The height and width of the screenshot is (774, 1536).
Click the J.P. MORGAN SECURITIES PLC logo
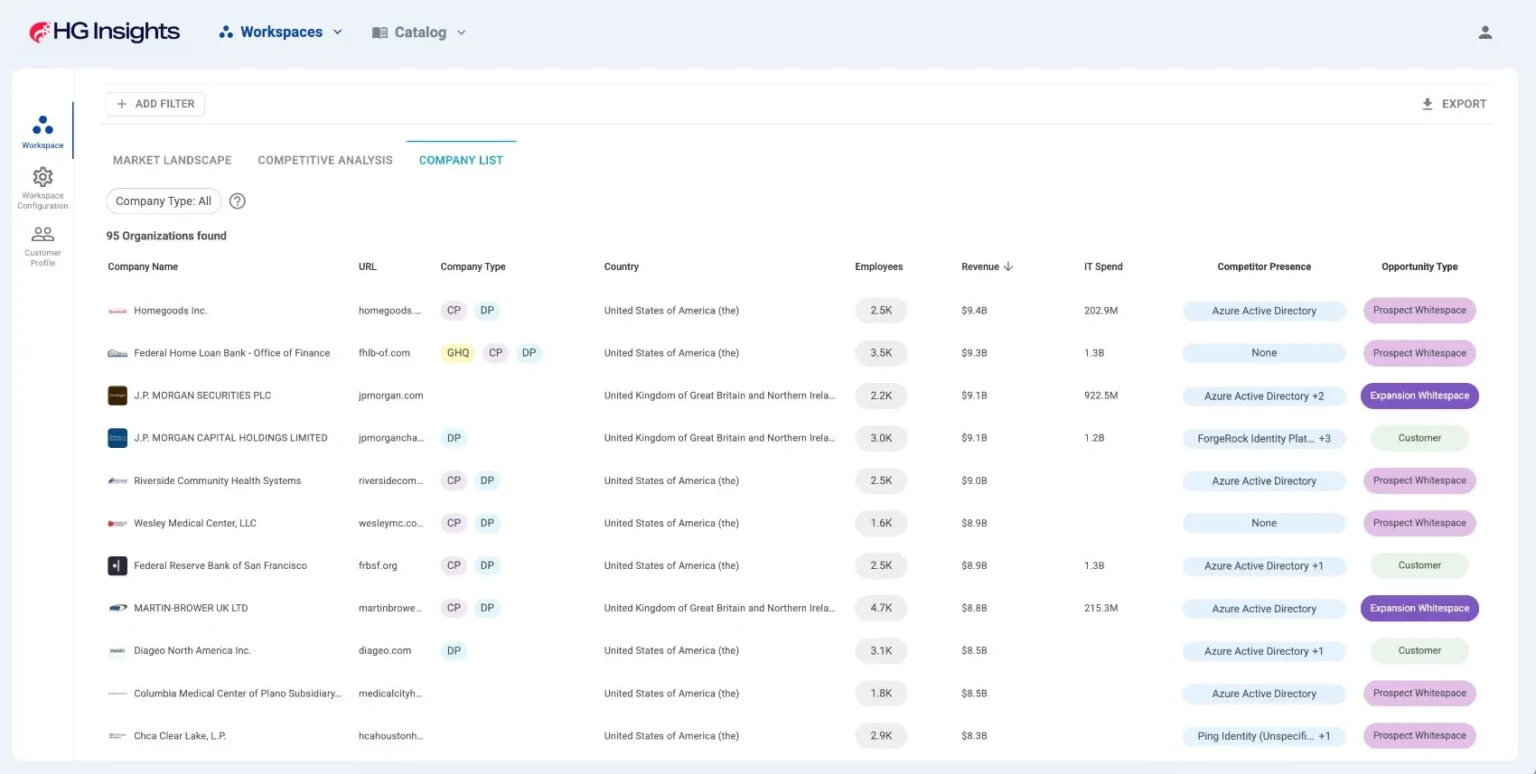click(x=117, y=396)
